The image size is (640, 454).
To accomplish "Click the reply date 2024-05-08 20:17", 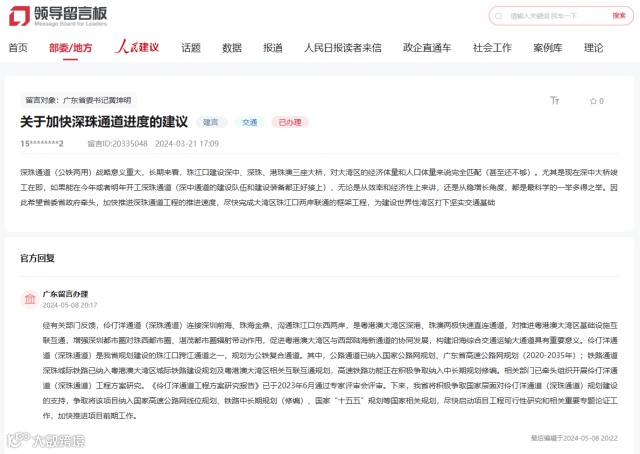I will click(70, 305).
